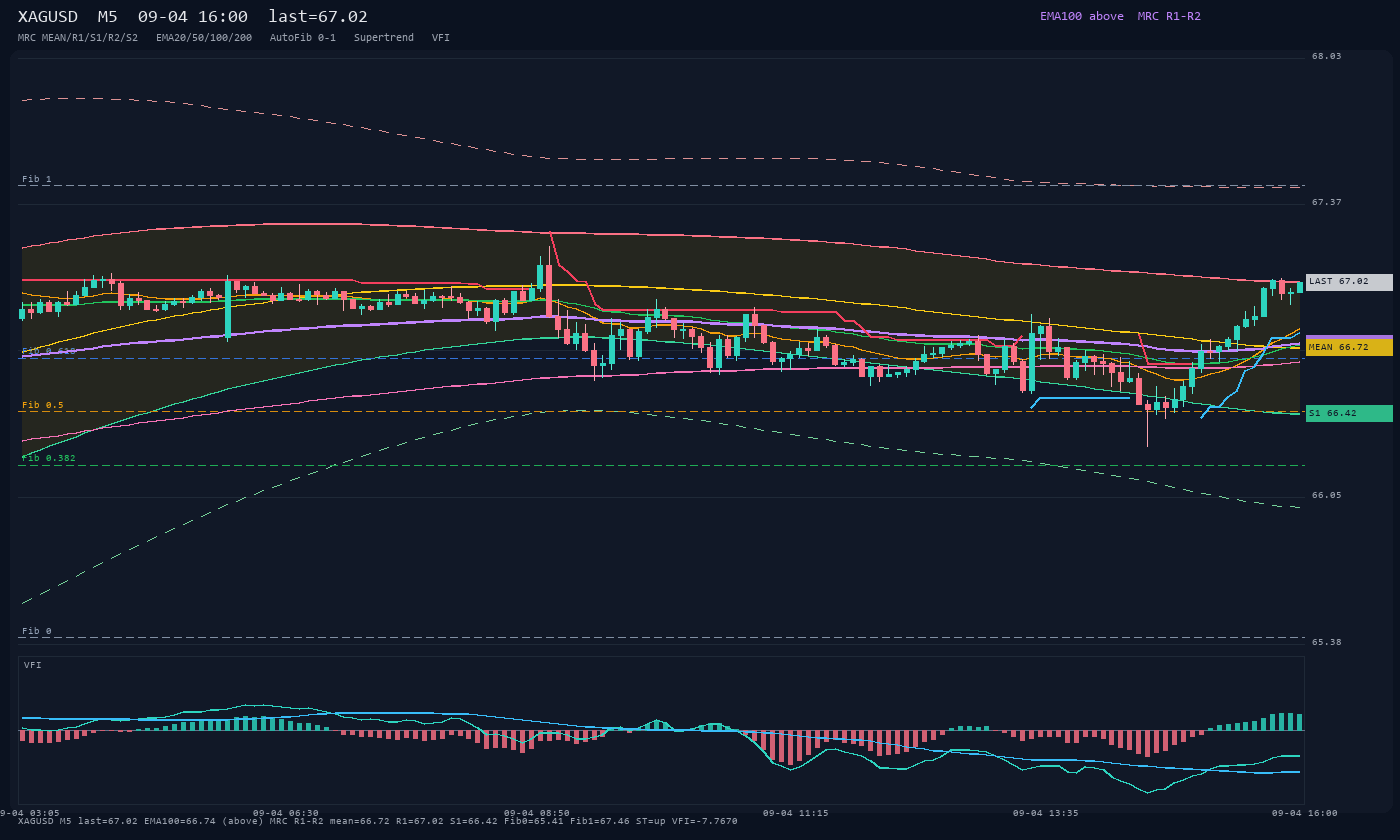1400x840 pixels.
Task: Click the yellow 'MEAN 66.72' price tag
Action: click(1349, 347)
